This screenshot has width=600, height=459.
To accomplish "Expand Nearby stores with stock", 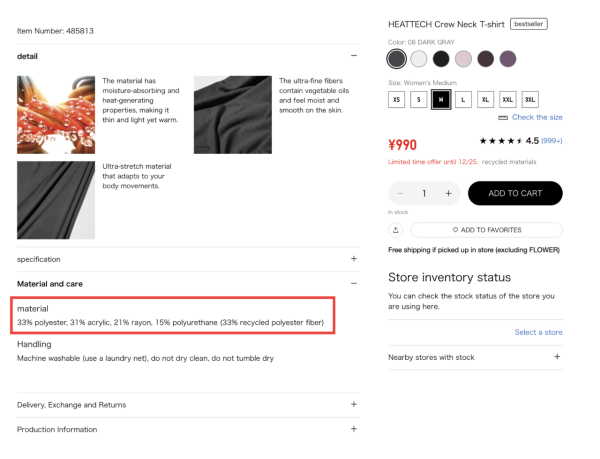I will (x=556, y=357).
